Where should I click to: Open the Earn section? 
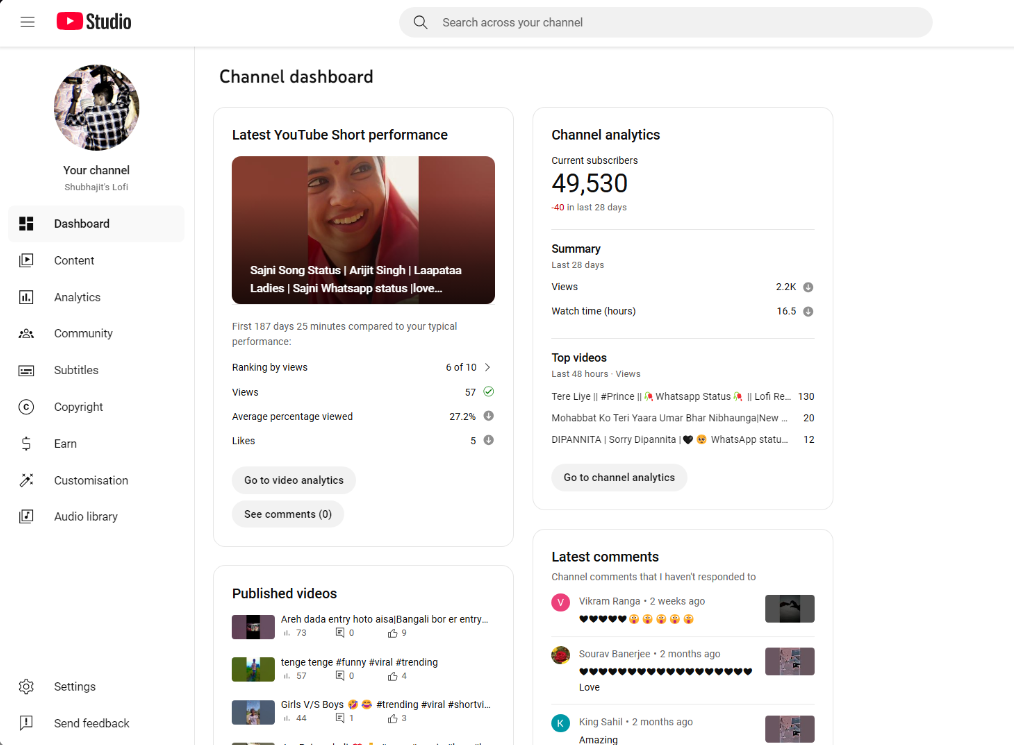(x=96, y=444)
